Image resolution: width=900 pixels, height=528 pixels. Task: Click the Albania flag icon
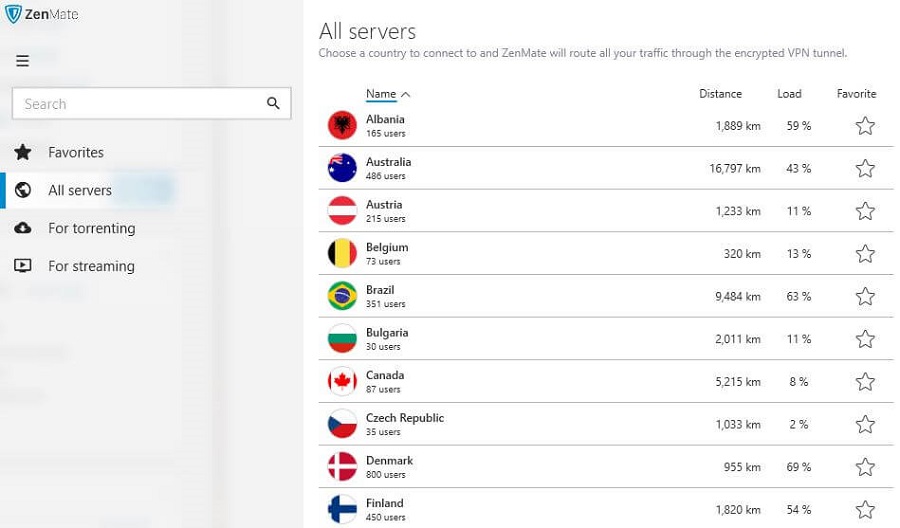click(342, 125)
